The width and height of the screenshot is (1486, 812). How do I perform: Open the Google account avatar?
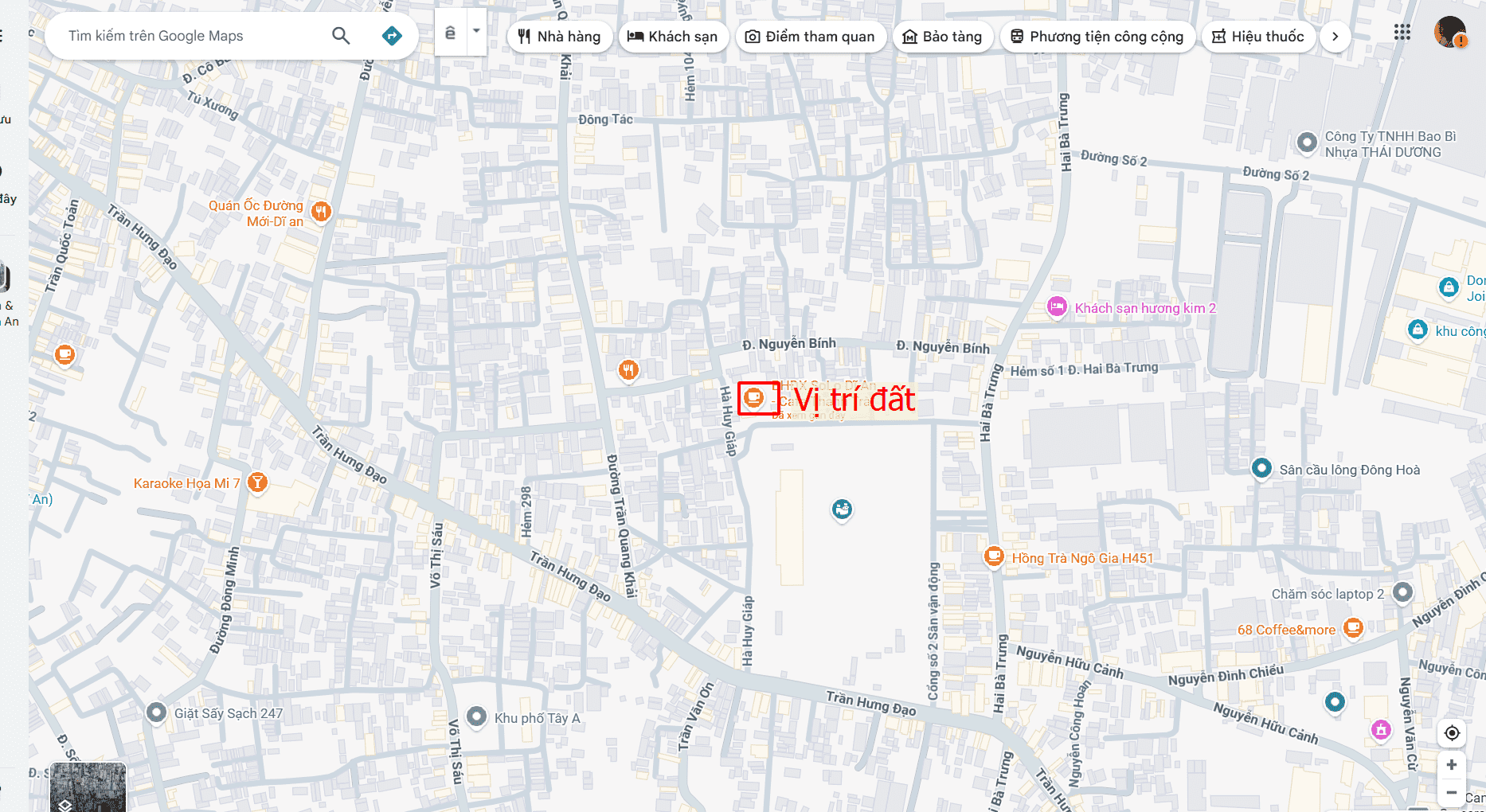[x=1449, y=33]
